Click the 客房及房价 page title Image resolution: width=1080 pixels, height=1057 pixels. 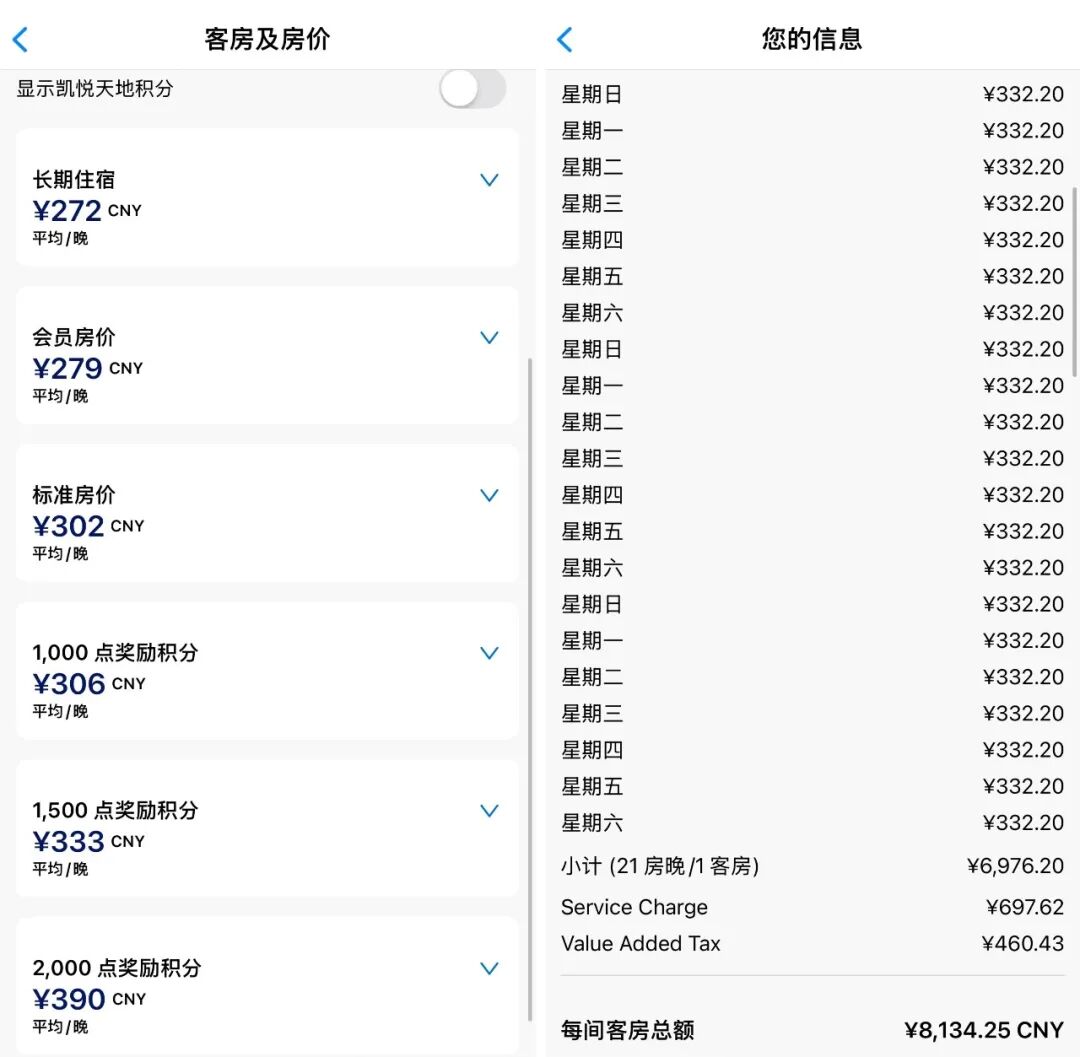pos(268,38)
